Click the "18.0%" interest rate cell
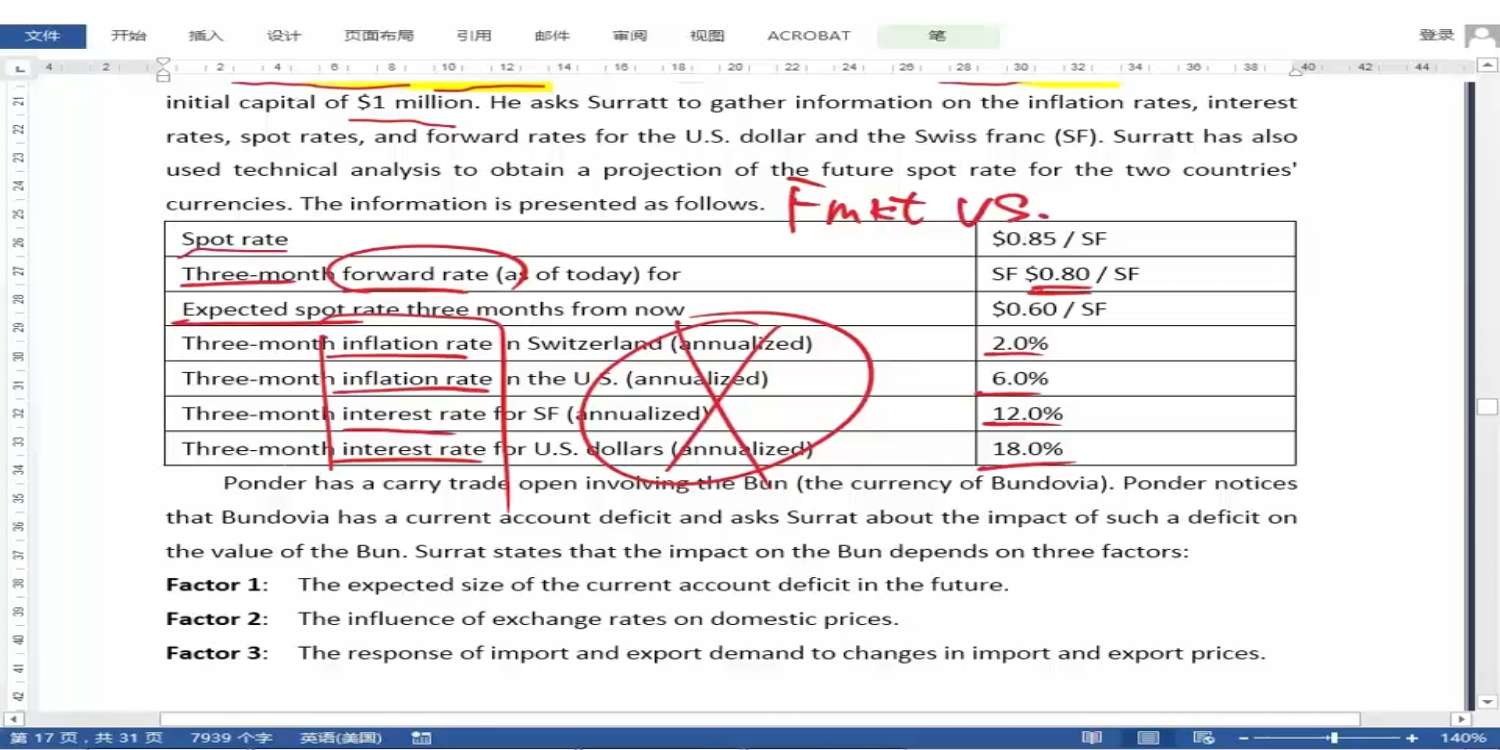Screen dimensions: 1500x750 tap(1136, 449)
